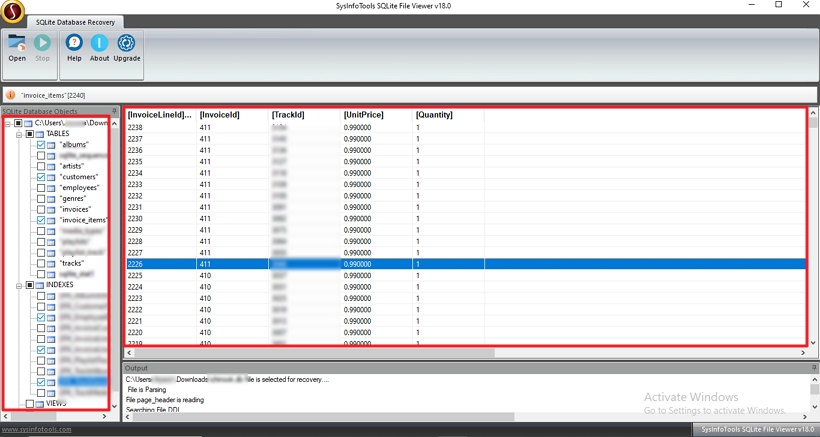Image resolution: width=820 pixels, height=437 pixels.
Task: Click the pin icon of Database Objects panel
Action: click(115, 111)
